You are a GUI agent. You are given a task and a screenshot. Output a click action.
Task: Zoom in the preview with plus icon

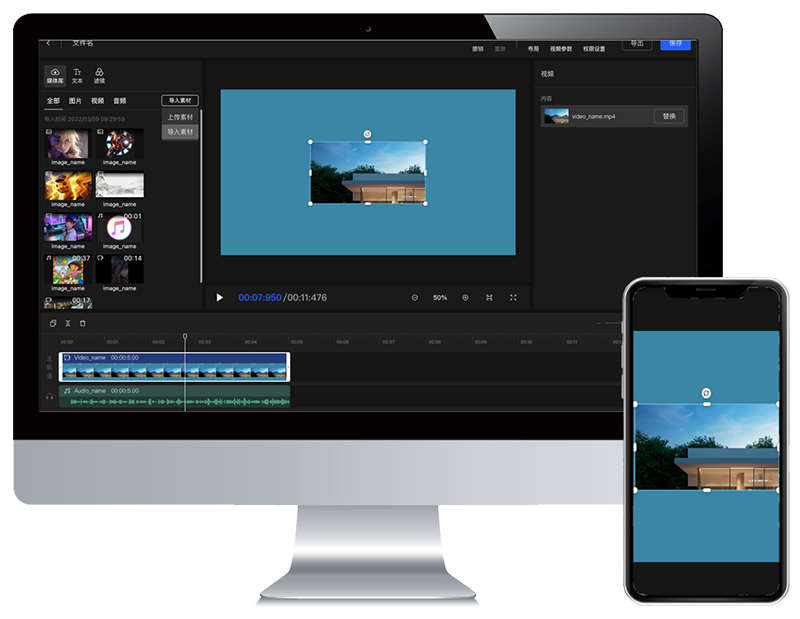465,298
